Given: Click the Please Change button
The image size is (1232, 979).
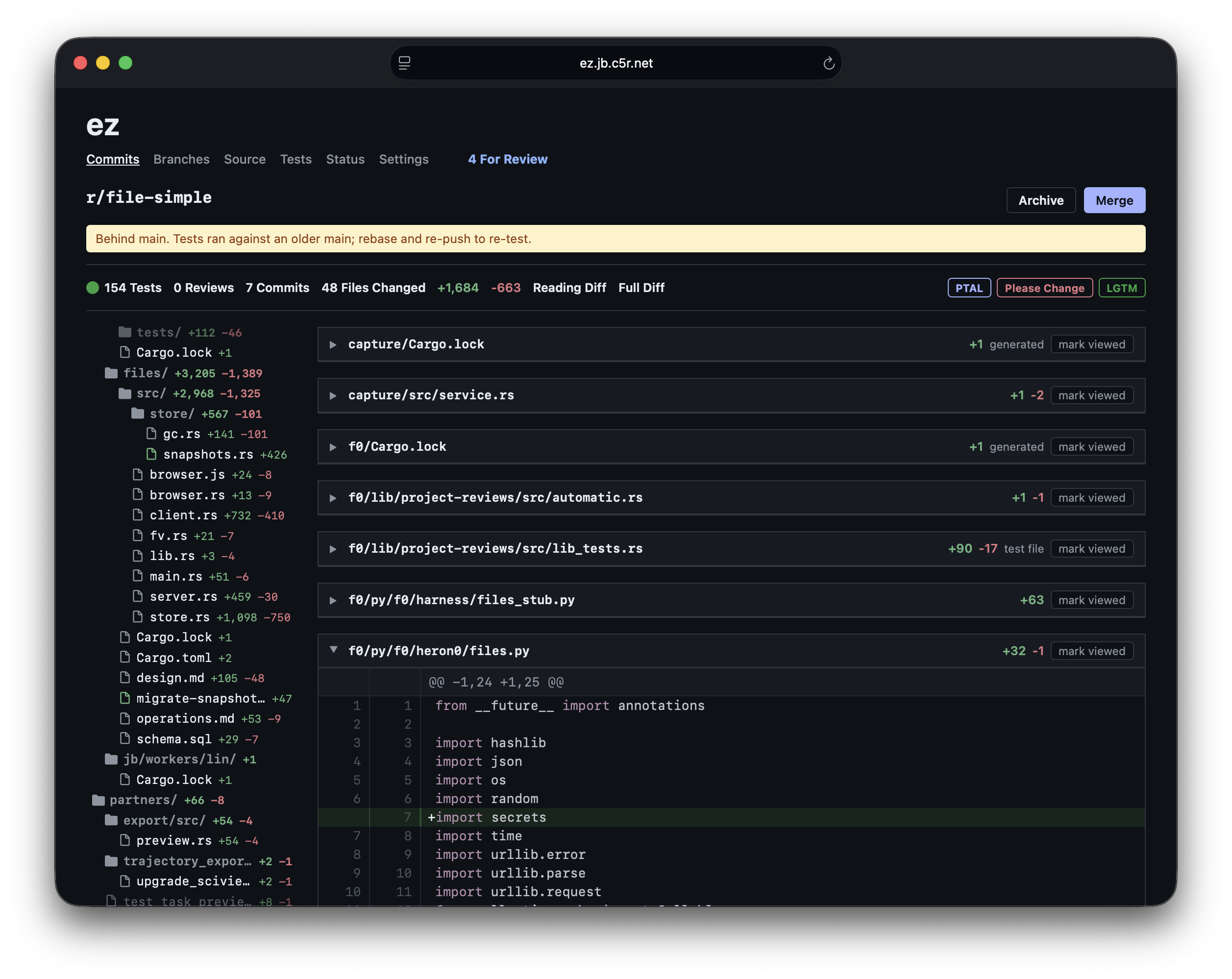Looking at the screenshot, I should click(x=1044, y=288).
